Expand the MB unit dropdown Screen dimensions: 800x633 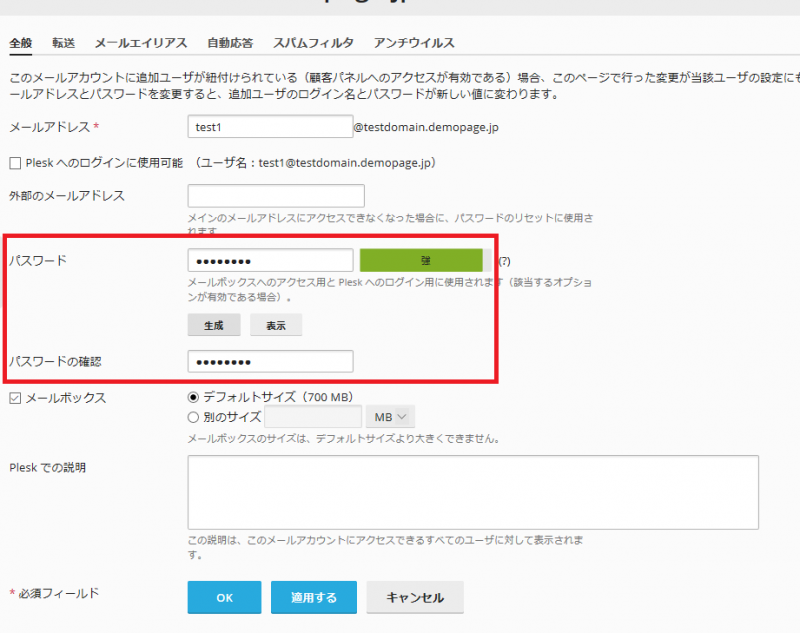(391, 417)
